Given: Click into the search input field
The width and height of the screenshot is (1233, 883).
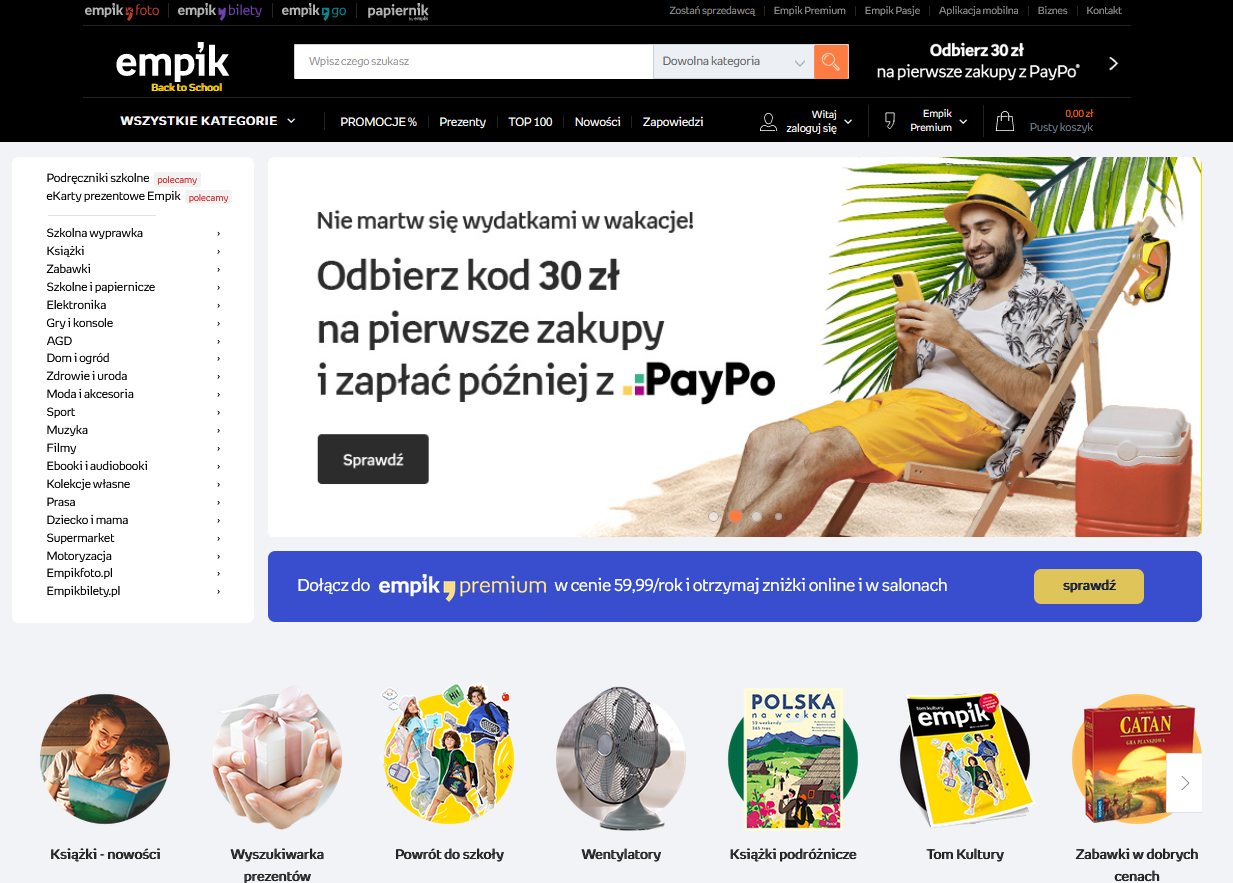Looking at the screenshot, I should 473,62.
